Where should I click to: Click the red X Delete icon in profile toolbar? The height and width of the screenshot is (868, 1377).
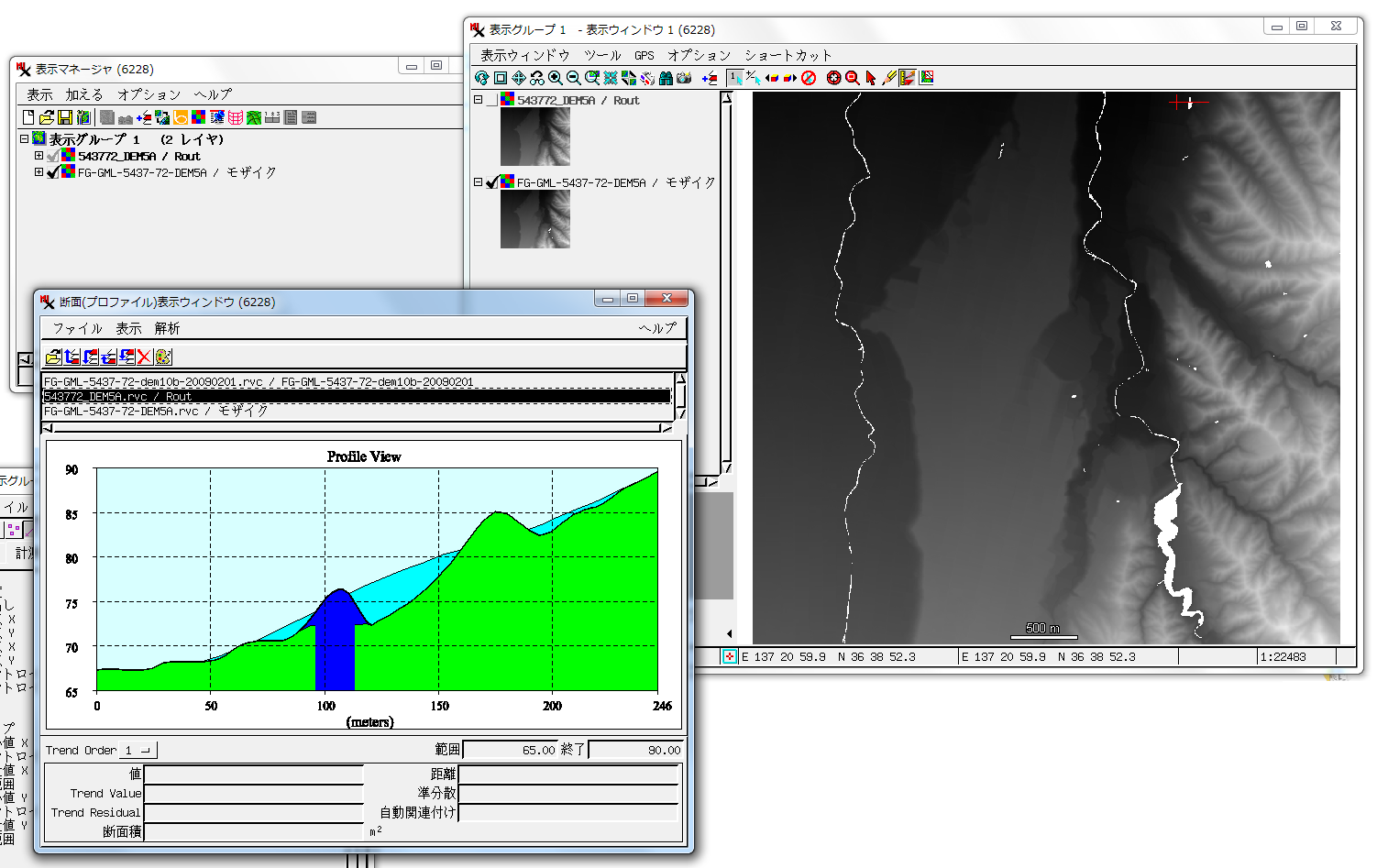click(144, 357)
